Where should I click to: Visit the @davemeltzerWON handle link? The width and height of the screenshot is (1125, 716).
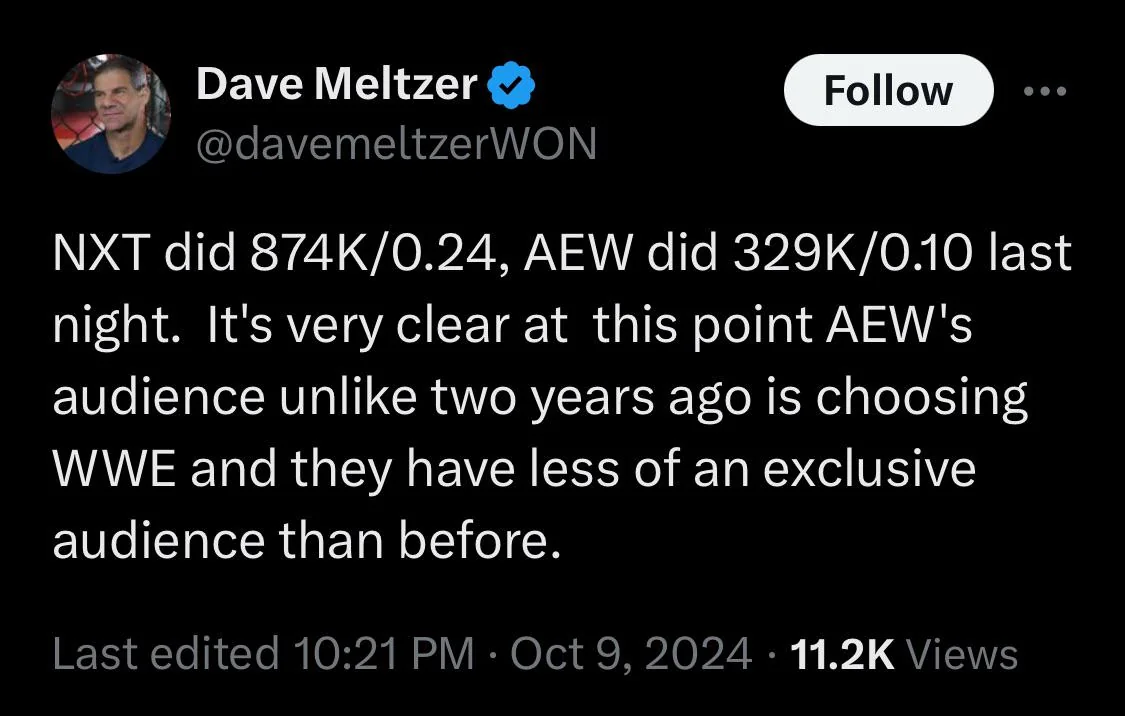(x=396, y=143)
